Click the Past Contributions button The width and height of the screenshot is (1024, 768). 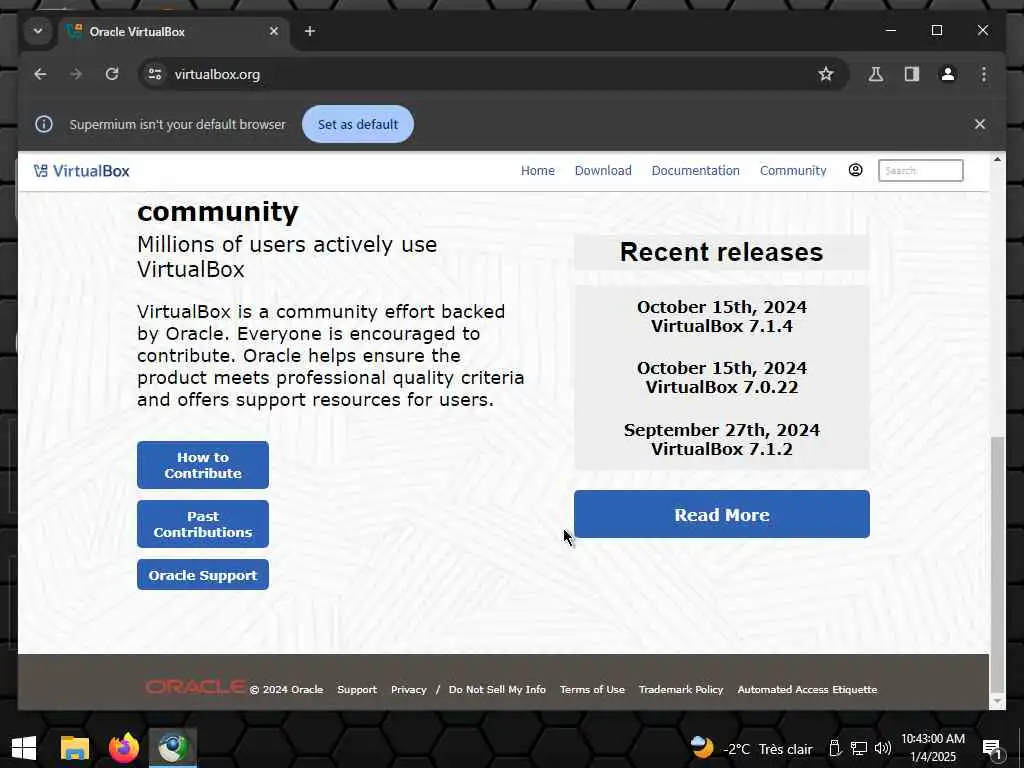[202, 524]
